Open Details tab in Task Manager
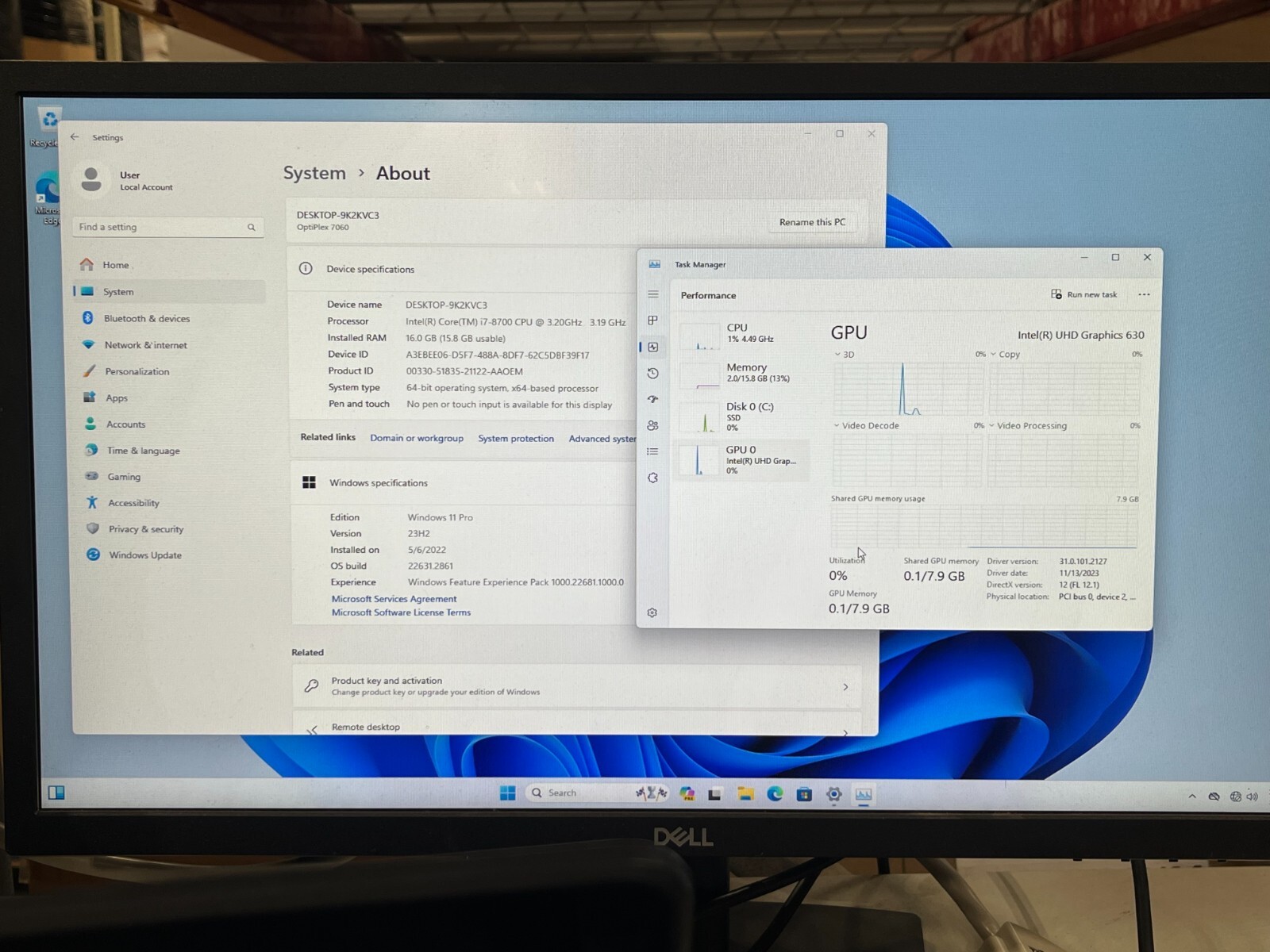Screen dimensions: 1270x952 click(x=653, y=451)
